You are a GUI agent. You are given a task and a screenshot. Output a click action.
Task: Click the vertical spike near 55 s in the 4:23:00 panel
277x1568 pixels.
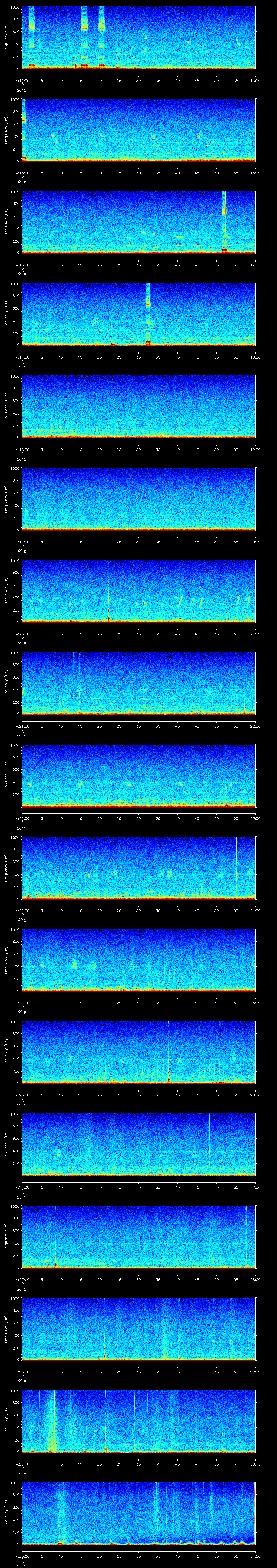tap(236, 868)
